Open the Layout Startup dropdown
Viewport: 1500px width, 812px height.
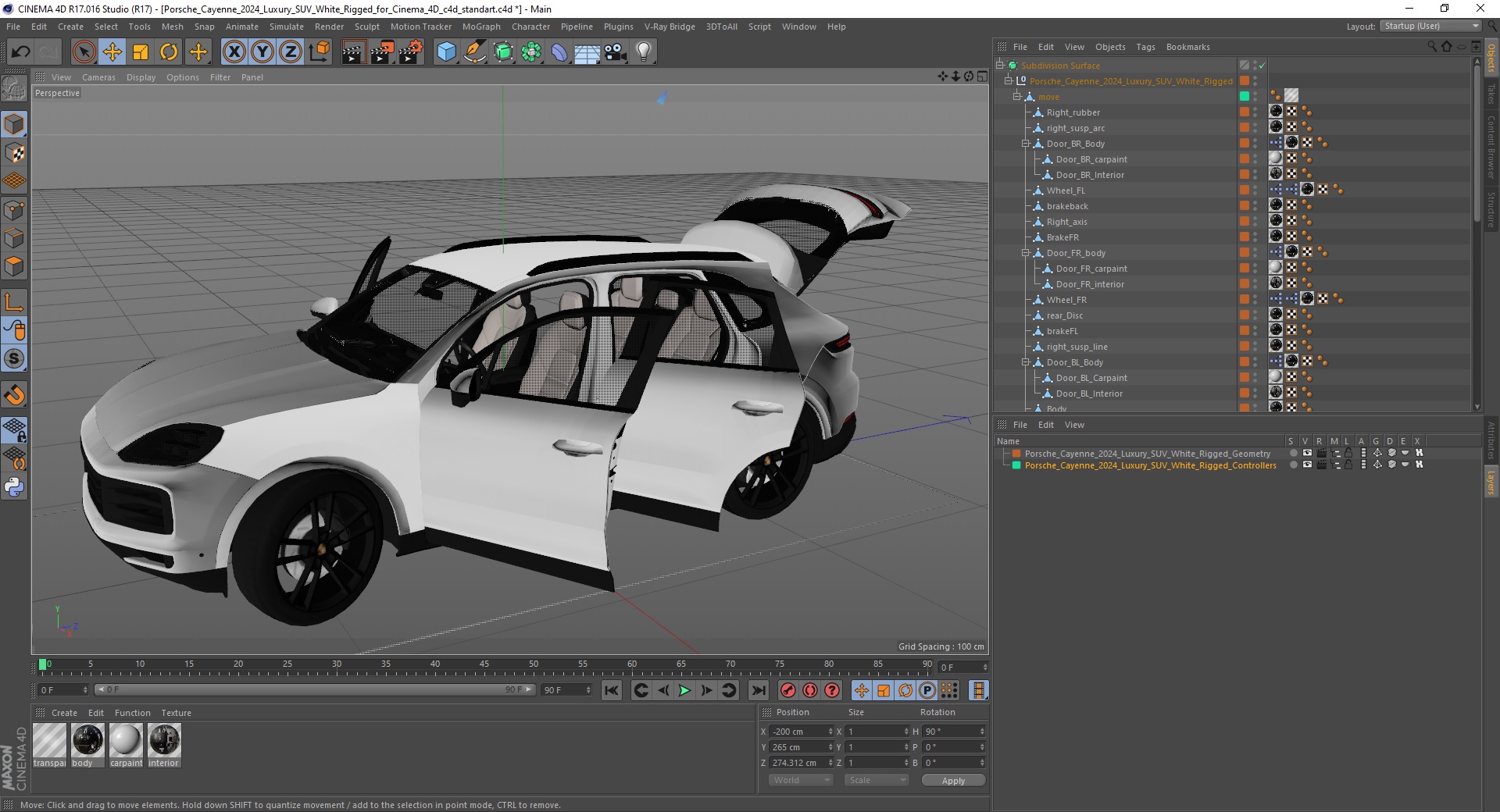coord(1430,26)
